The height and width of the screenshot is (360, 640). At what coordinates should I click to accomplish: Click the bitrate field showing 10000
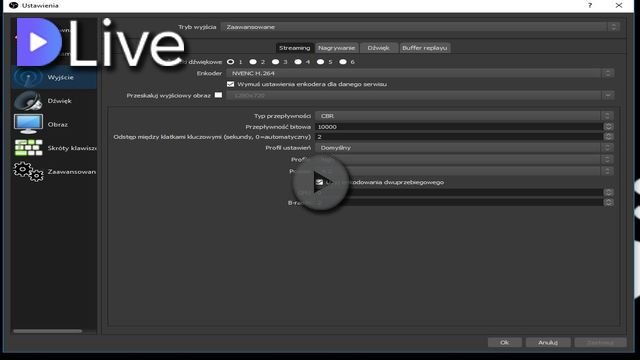(x=459, y=127)
